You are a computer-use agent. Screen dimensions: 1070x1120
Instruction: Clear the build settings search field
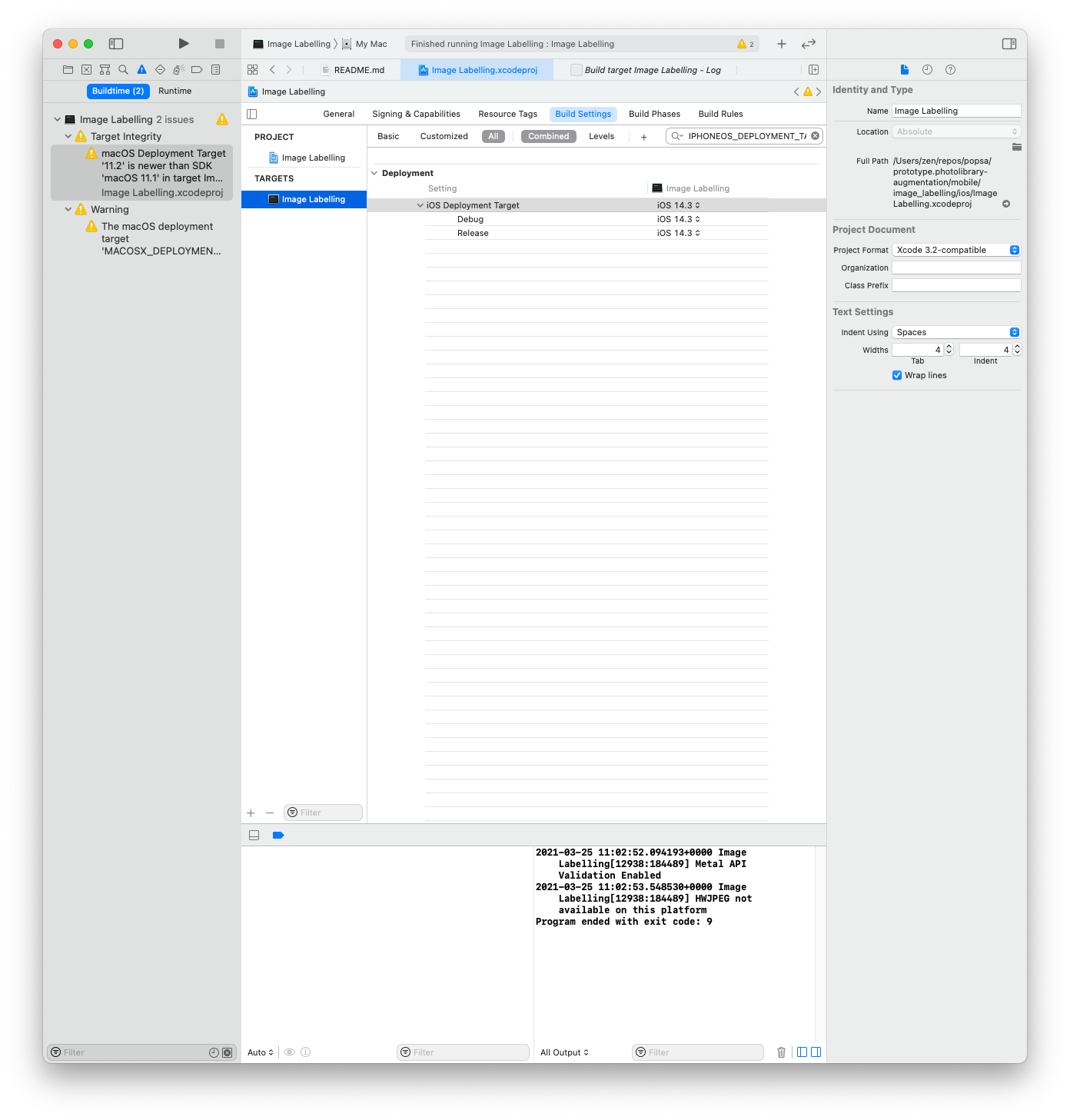click(x=815, y=136)
